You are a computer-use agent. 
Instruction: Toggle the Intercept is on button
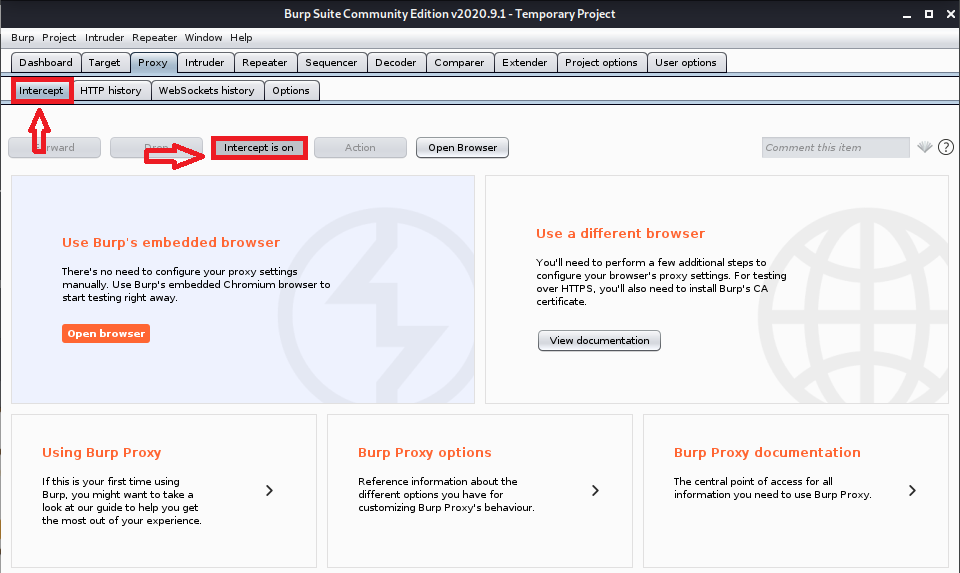[258, 148]
